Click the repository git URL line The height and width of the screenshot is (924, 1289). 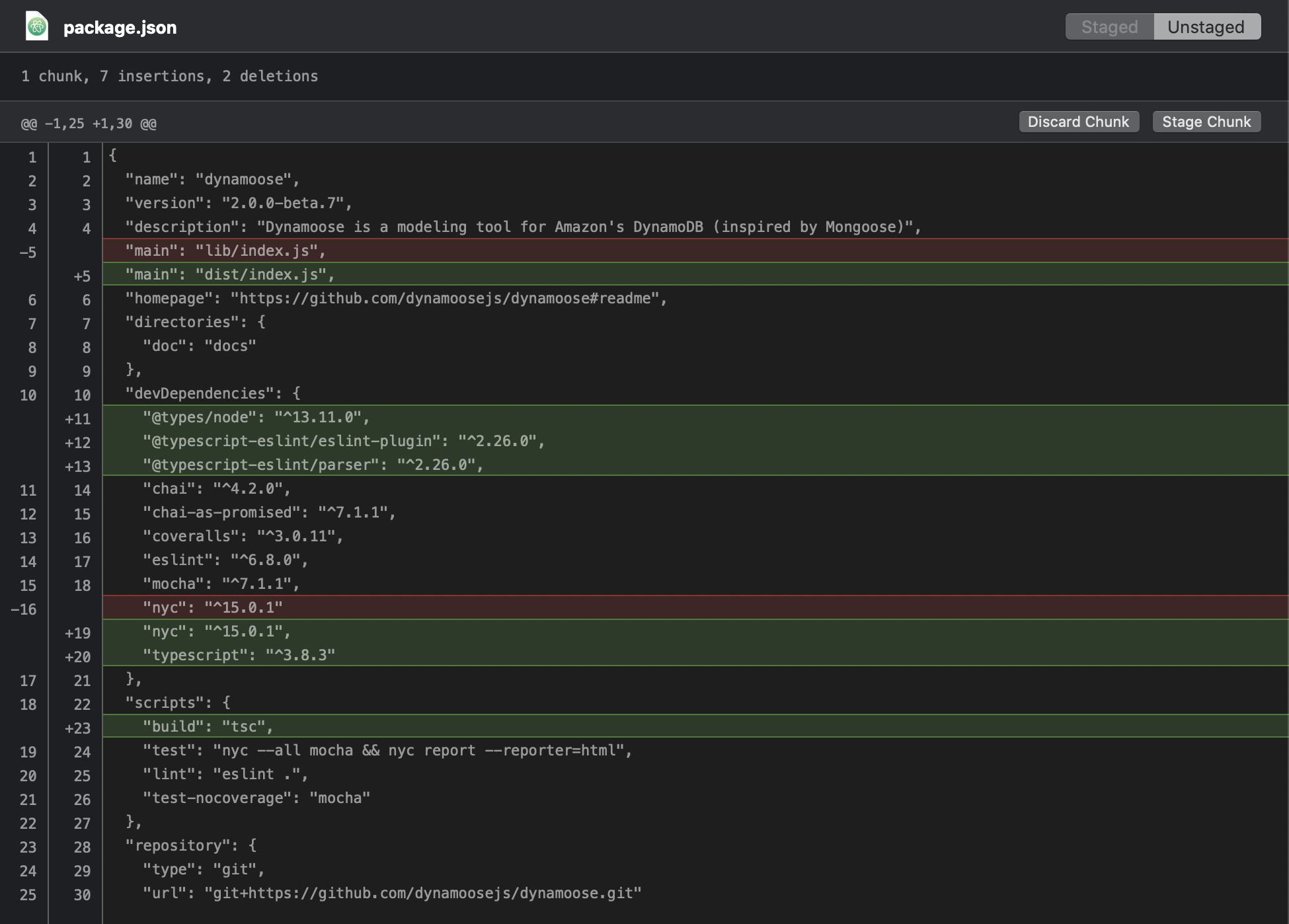click(x=390, y=893)
